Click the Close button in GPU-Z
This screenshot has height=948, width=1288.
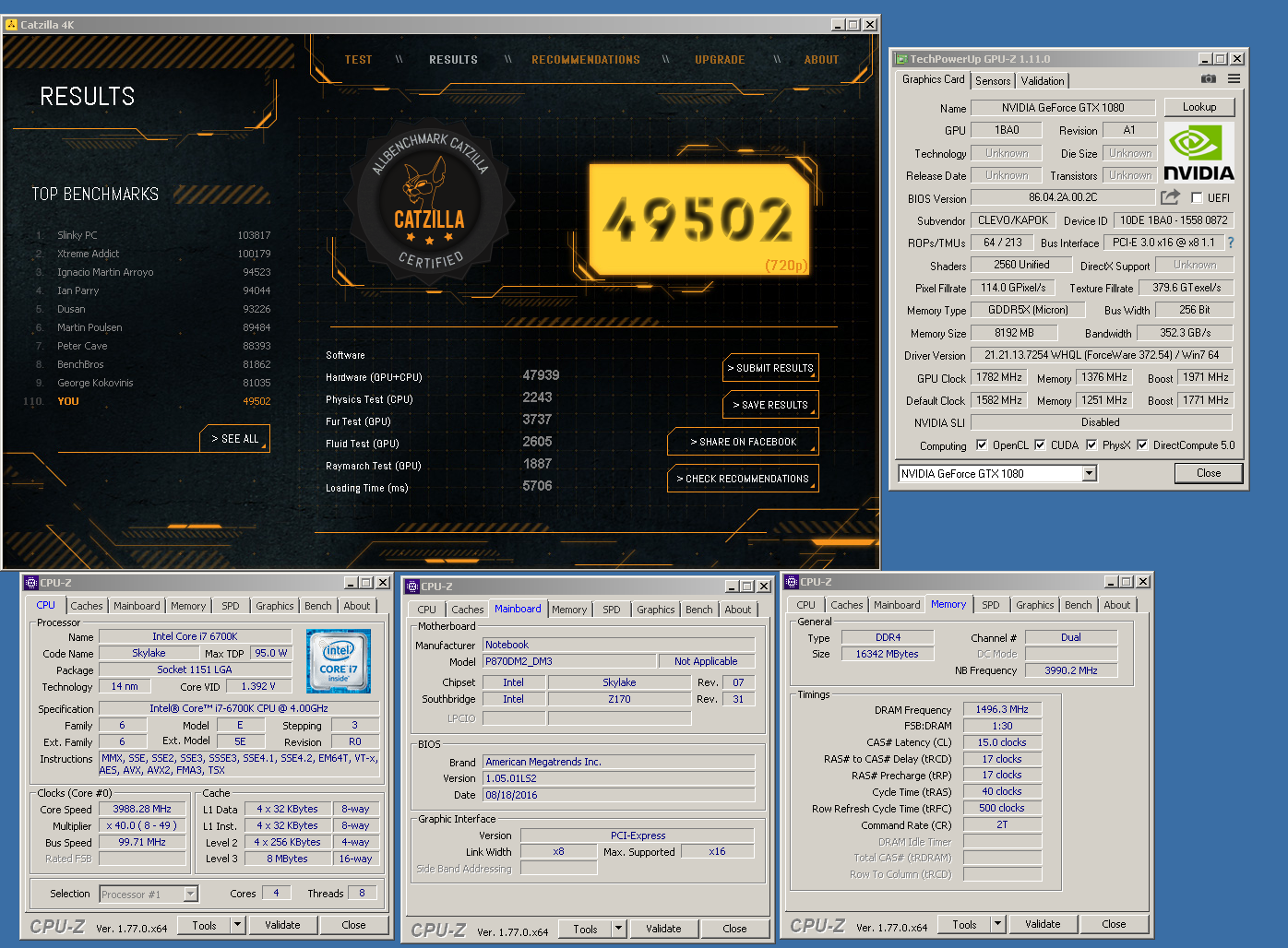pyautogui.click(x=1209, y=473)
